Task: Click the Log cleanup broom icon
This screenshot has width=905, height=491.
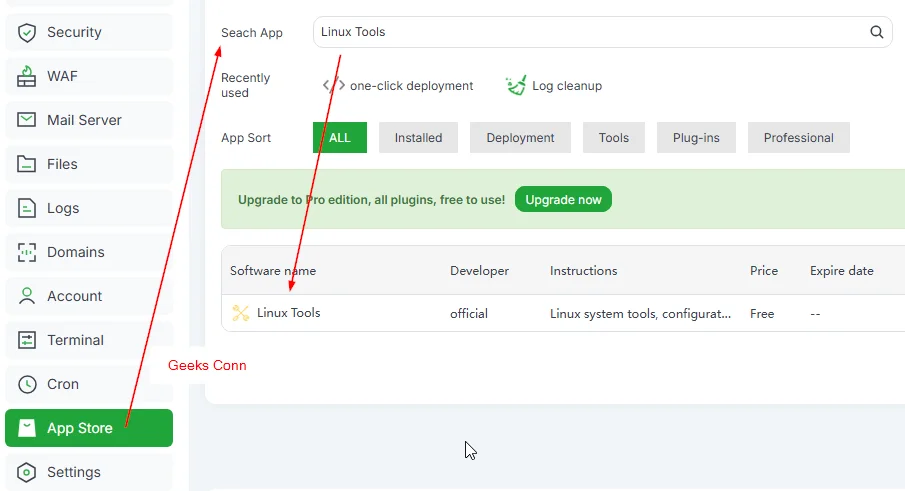Action: (515, 85)
